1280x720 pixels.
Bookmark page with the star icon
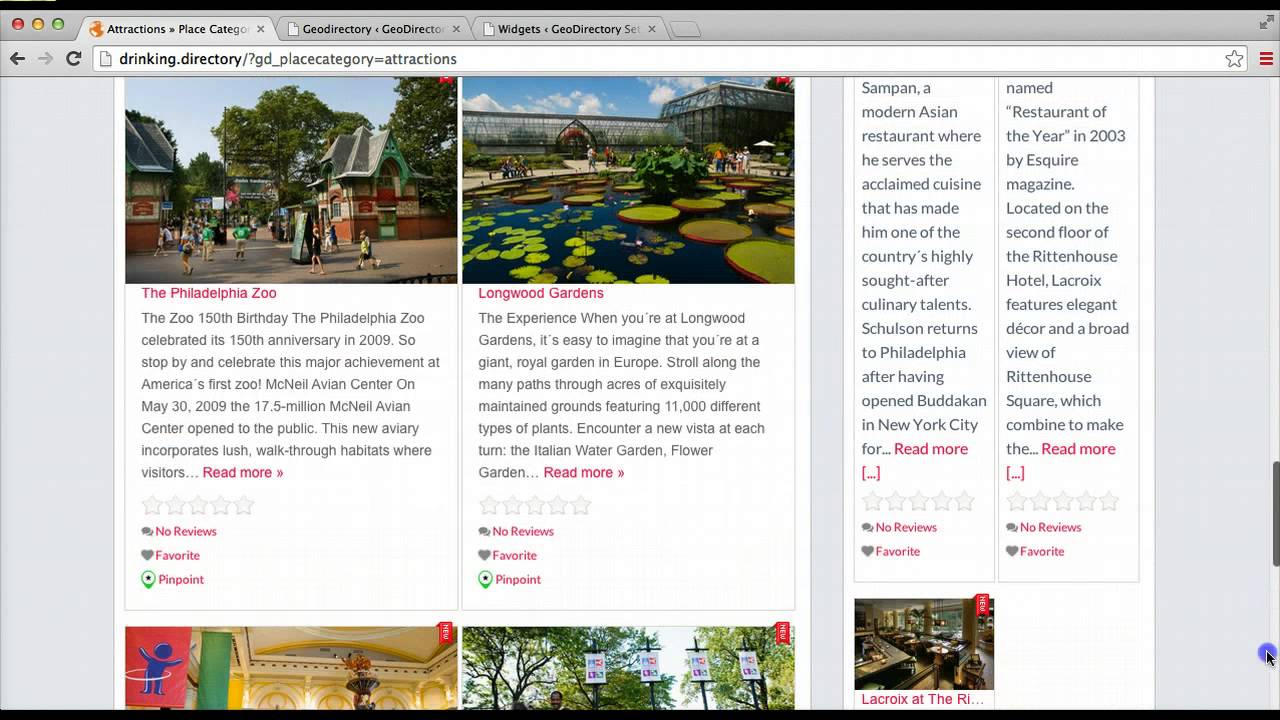point(1234,59)
